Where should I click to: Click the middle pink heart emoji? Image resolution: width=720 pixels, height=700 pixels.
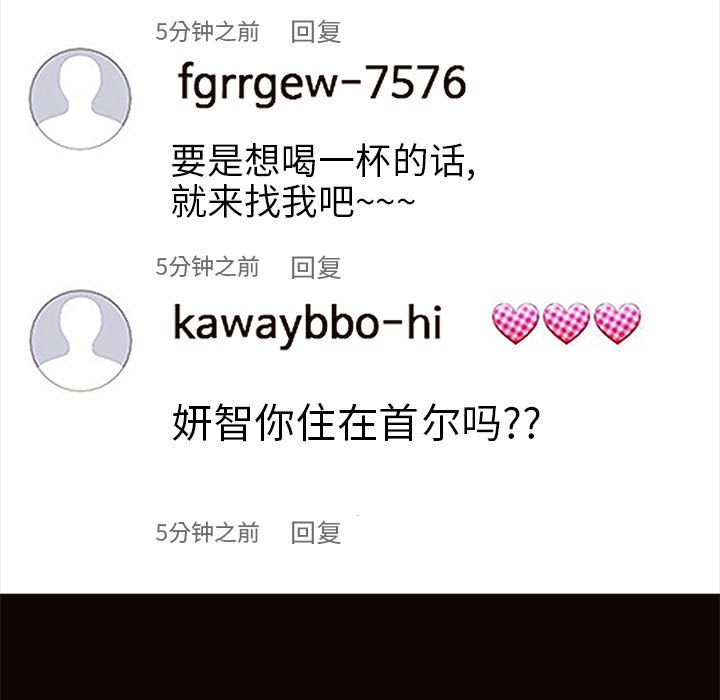(566, 323)
